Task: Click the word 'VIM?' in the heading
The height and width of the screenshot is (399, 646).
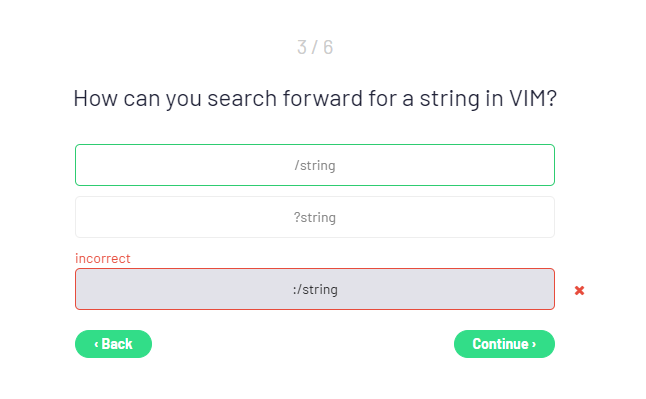Action: point(533,98)
